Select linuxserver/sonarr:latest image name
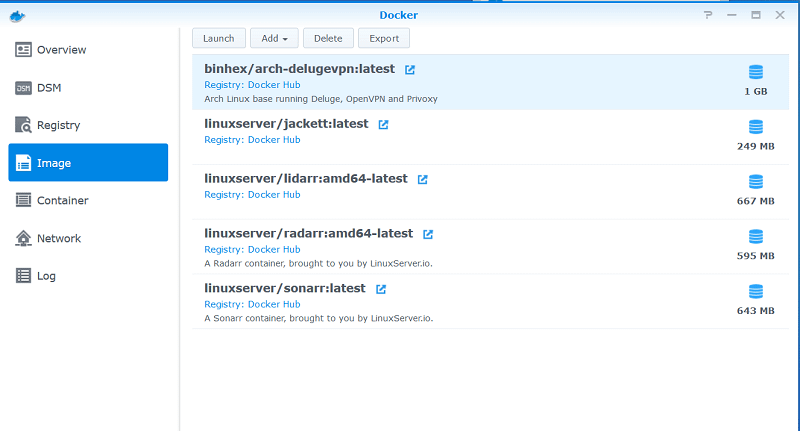Image resolution: width=800 pixels, height=431 pixels. pyautogui.click(x=285, y=288)
